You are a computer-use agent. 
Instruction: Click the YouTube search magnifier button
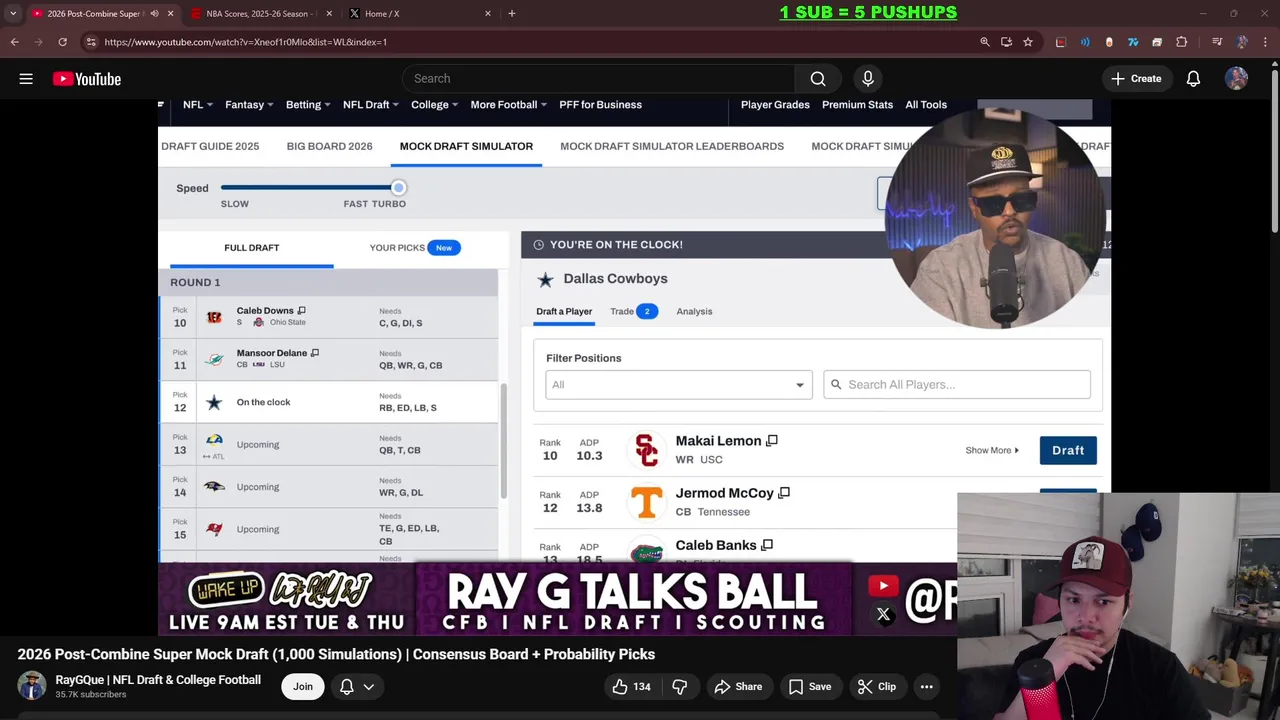[818, 79]
